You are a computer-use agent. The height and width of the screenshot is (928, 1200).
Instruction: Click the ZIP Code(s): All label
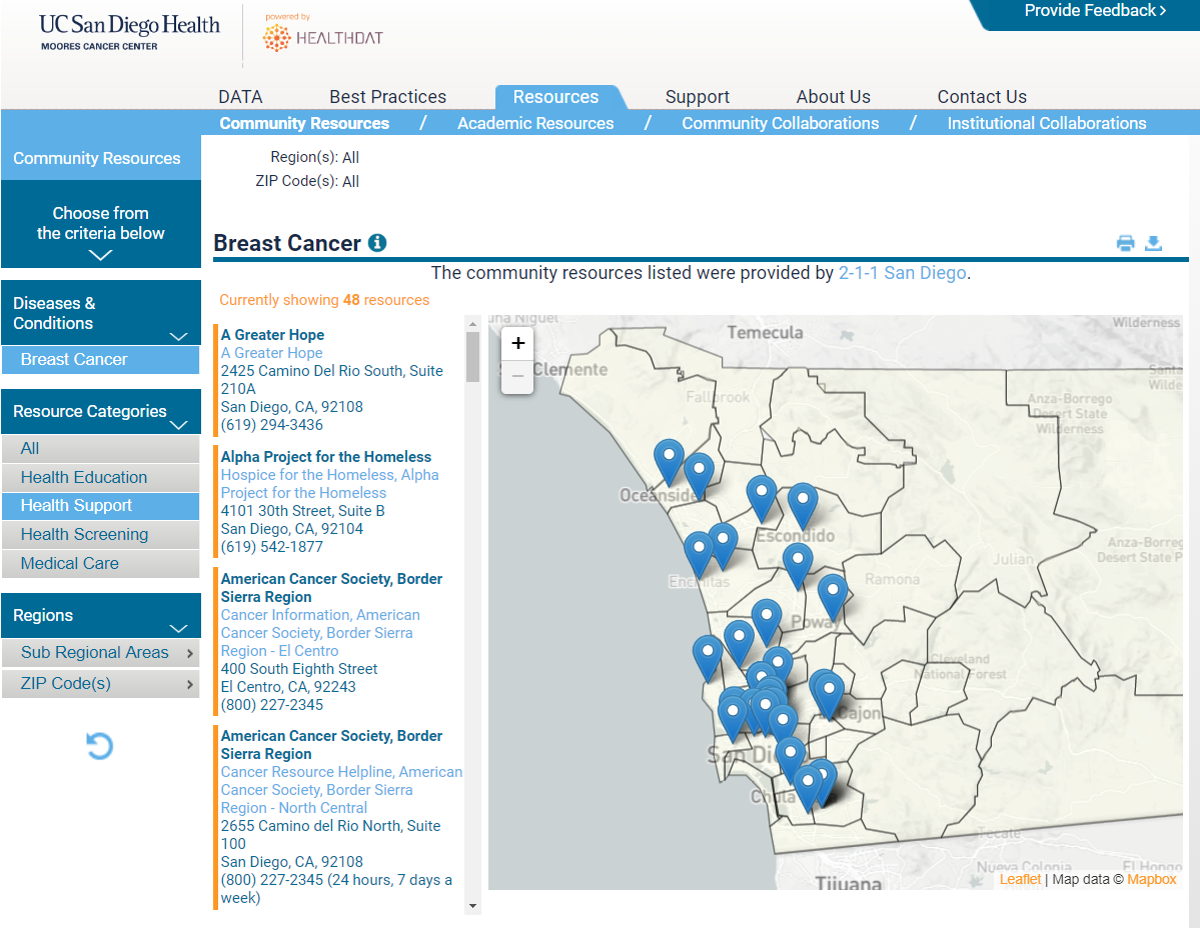pyautogui.click(x=307, y=181)
